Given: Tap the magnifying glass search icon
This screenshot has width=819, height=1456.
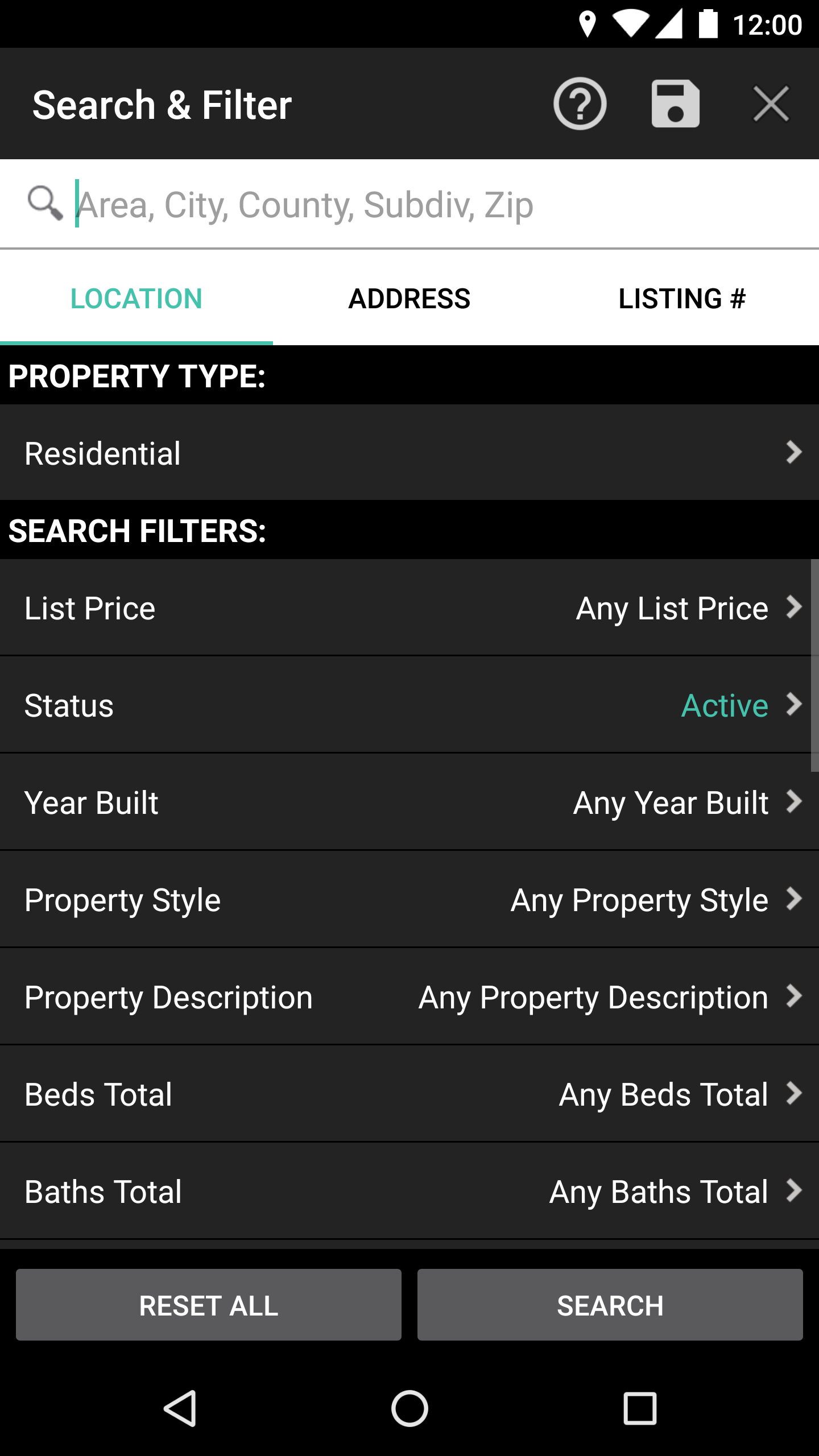Looking at the screenshot, I should pyautogui.click(x=45, y=203).
